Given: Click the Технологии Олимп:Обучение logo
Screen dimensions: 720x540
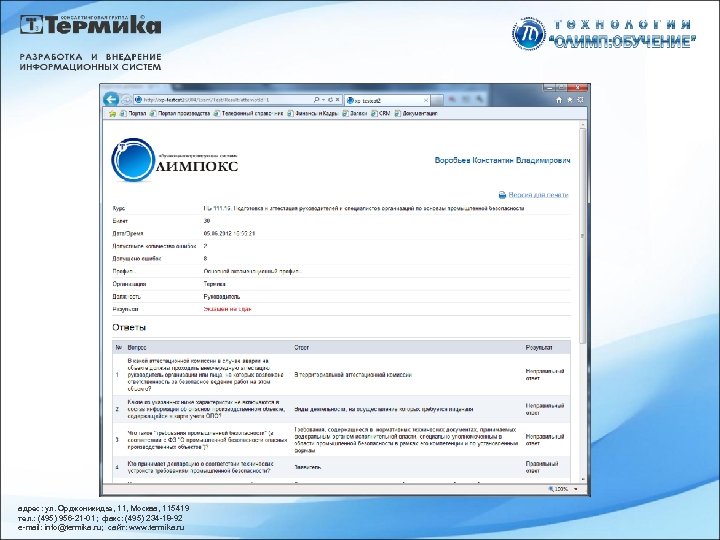Looking at the screenshot, I should coord(604,33).
